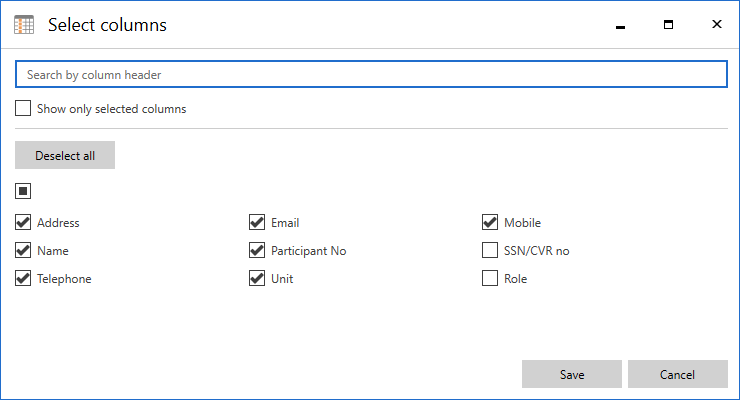Click the Deselect all button
Viewport: 740px width, 400px height.
coord(65,155)
